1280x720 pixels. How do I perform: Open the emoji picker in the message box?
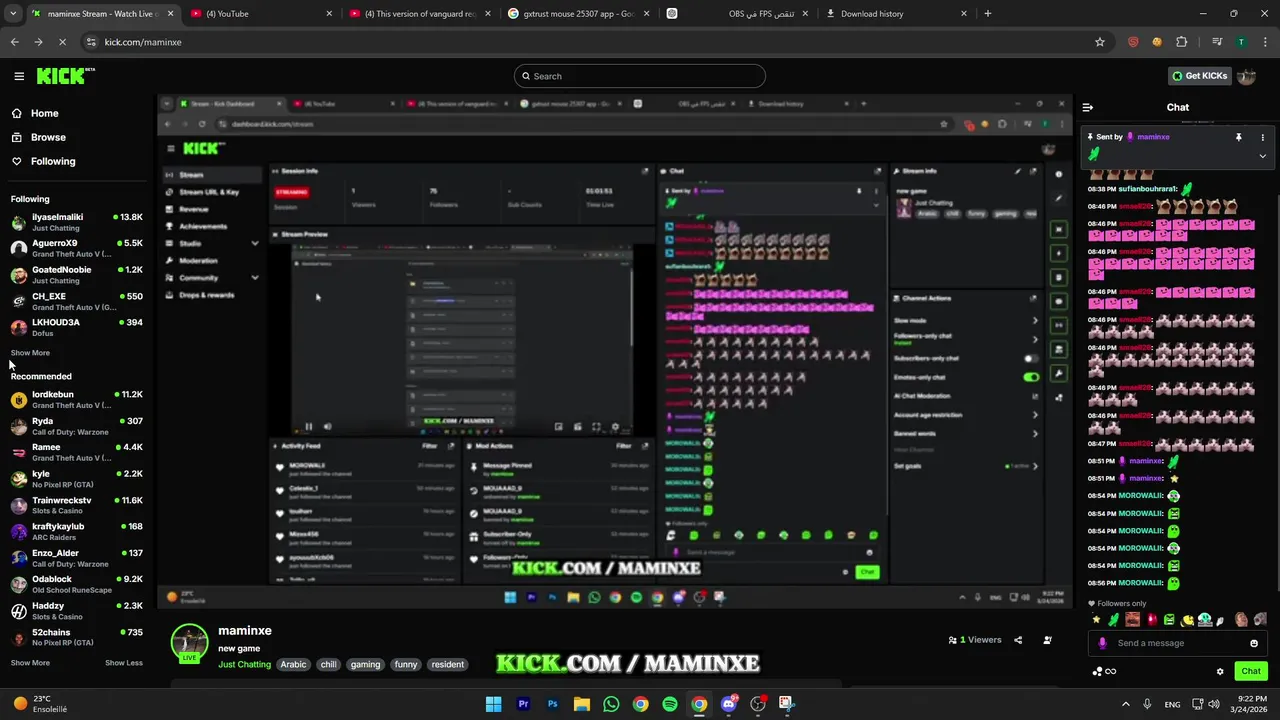[x=1254, y=643]
